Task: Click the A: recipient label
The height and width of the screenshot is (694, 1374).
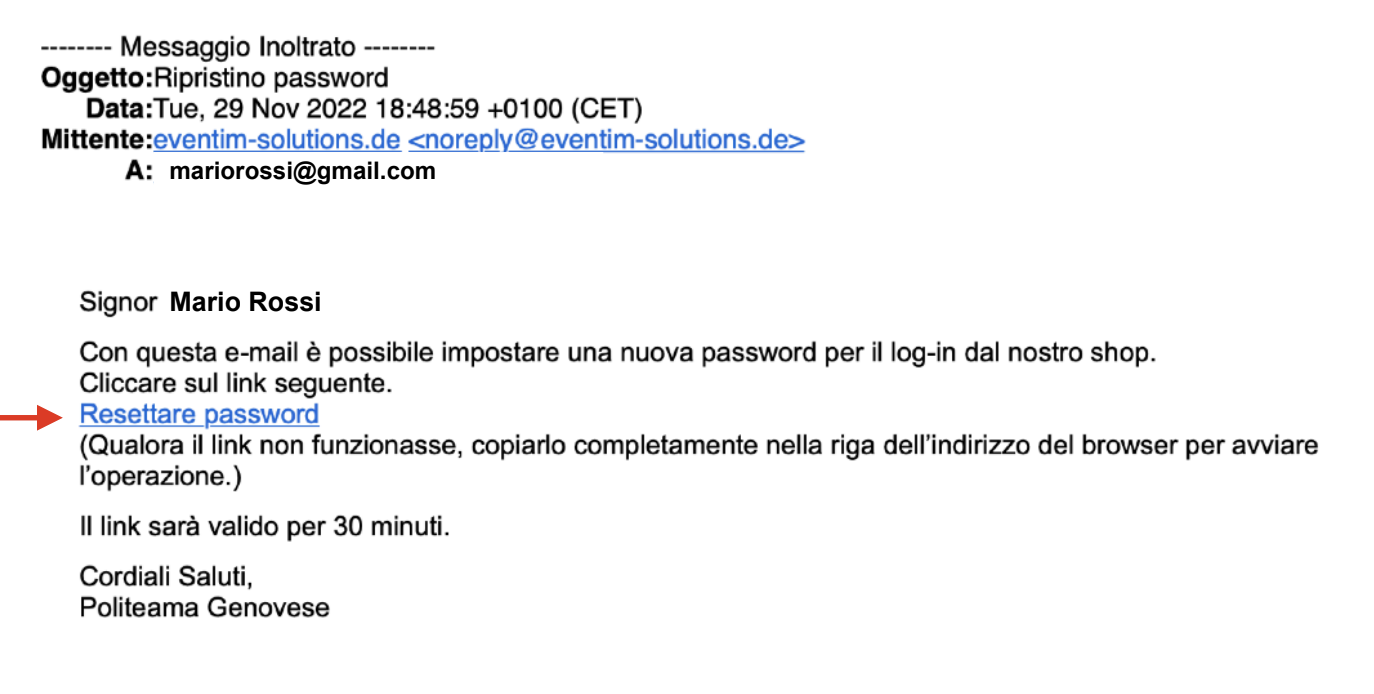Action: [x=139, y=171]
